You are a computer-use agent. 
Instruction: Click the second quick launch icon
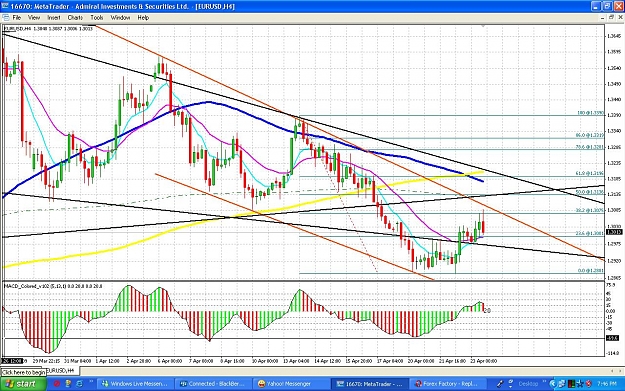(68, 383)
